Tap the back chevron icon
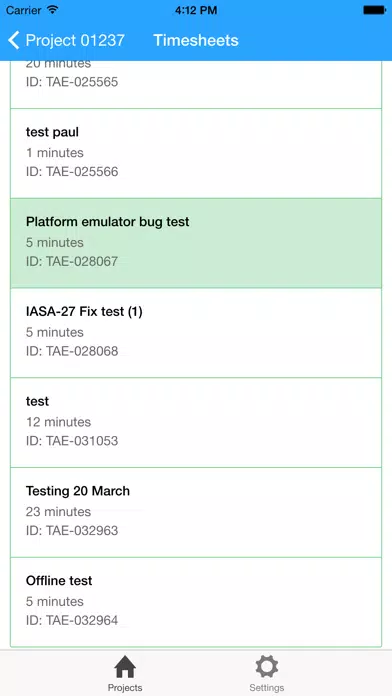Image resolution: width=392 pixels, height=696 pixels. tap(14, 40)
